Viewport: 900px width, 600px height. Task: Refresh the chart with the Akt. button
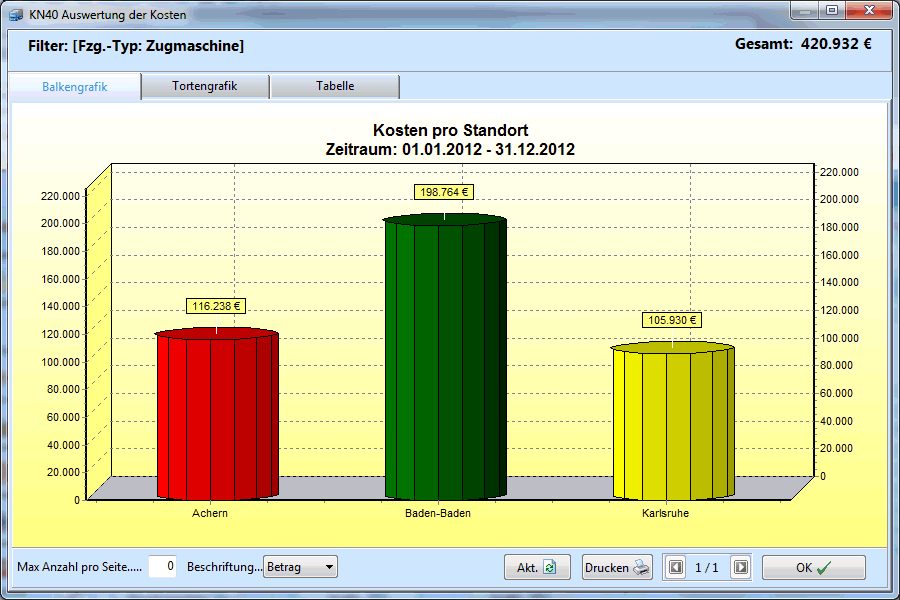537,567
